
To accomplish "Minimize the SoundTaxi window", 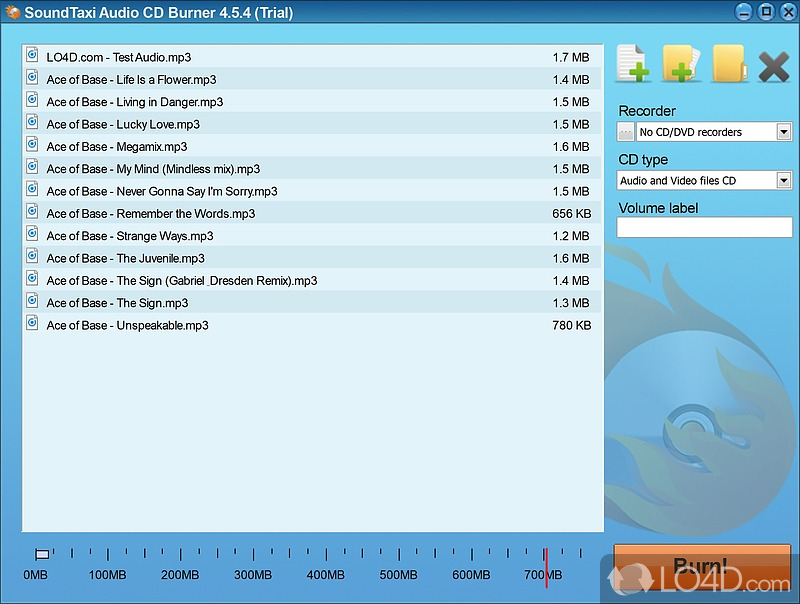I will tap(743, 12).
